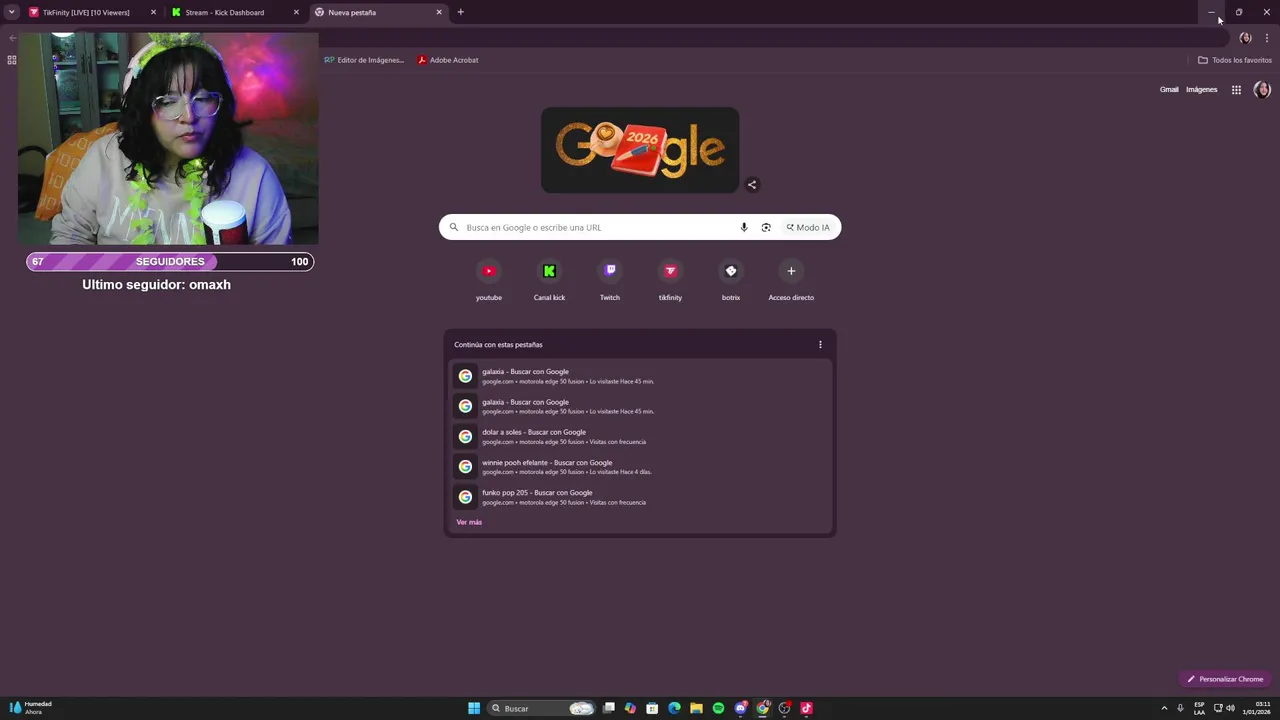1280x720 pixels.
Task: Open File Explorer from taskbar
Action: pyautogui.click(x=696, y=708)
